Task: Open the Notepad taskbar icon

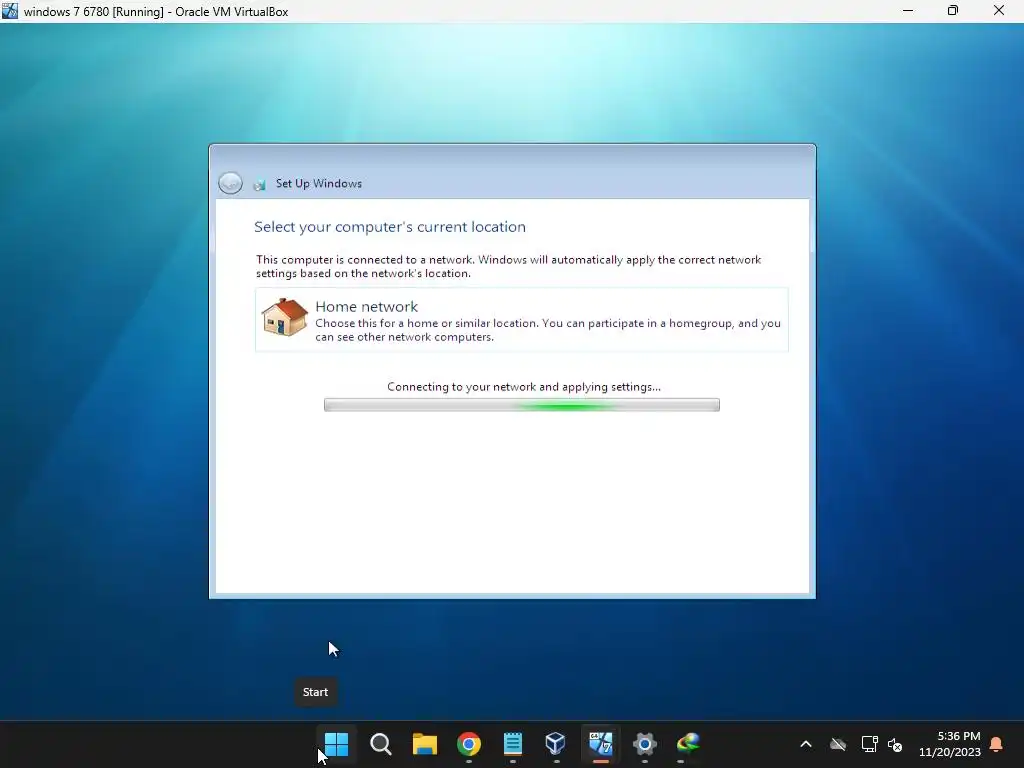Action: tap(513, 744)
